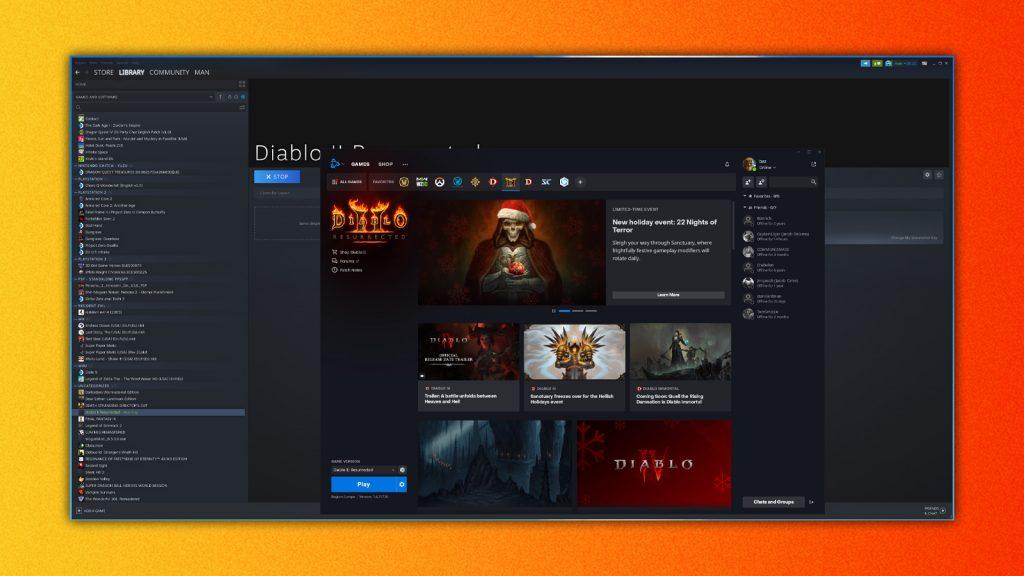Open Steam Friends & Chat
Image resolution: width=1024 pixels, height=576 pixels.
coord(934,511)
